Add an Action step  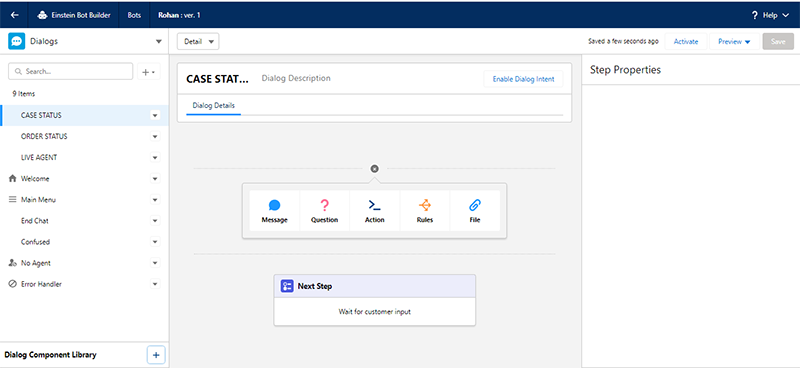click(374, 211)
